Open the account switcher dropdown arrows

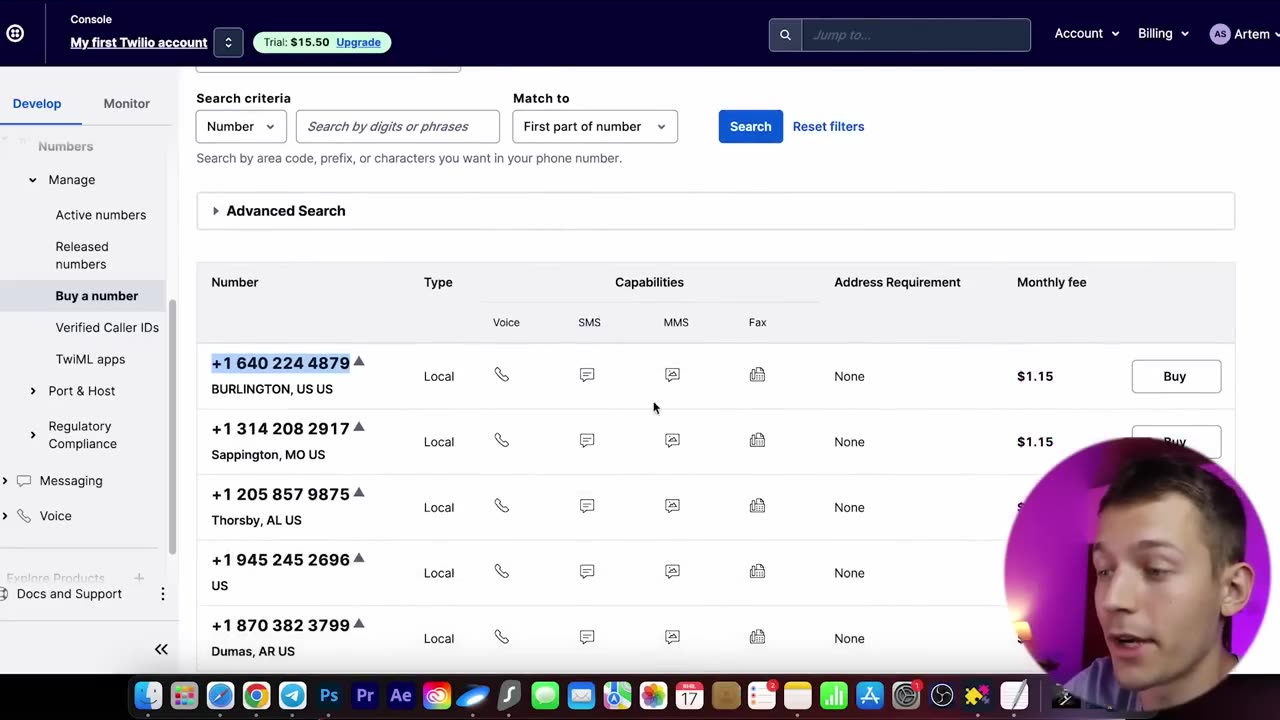tap(228, 42)
